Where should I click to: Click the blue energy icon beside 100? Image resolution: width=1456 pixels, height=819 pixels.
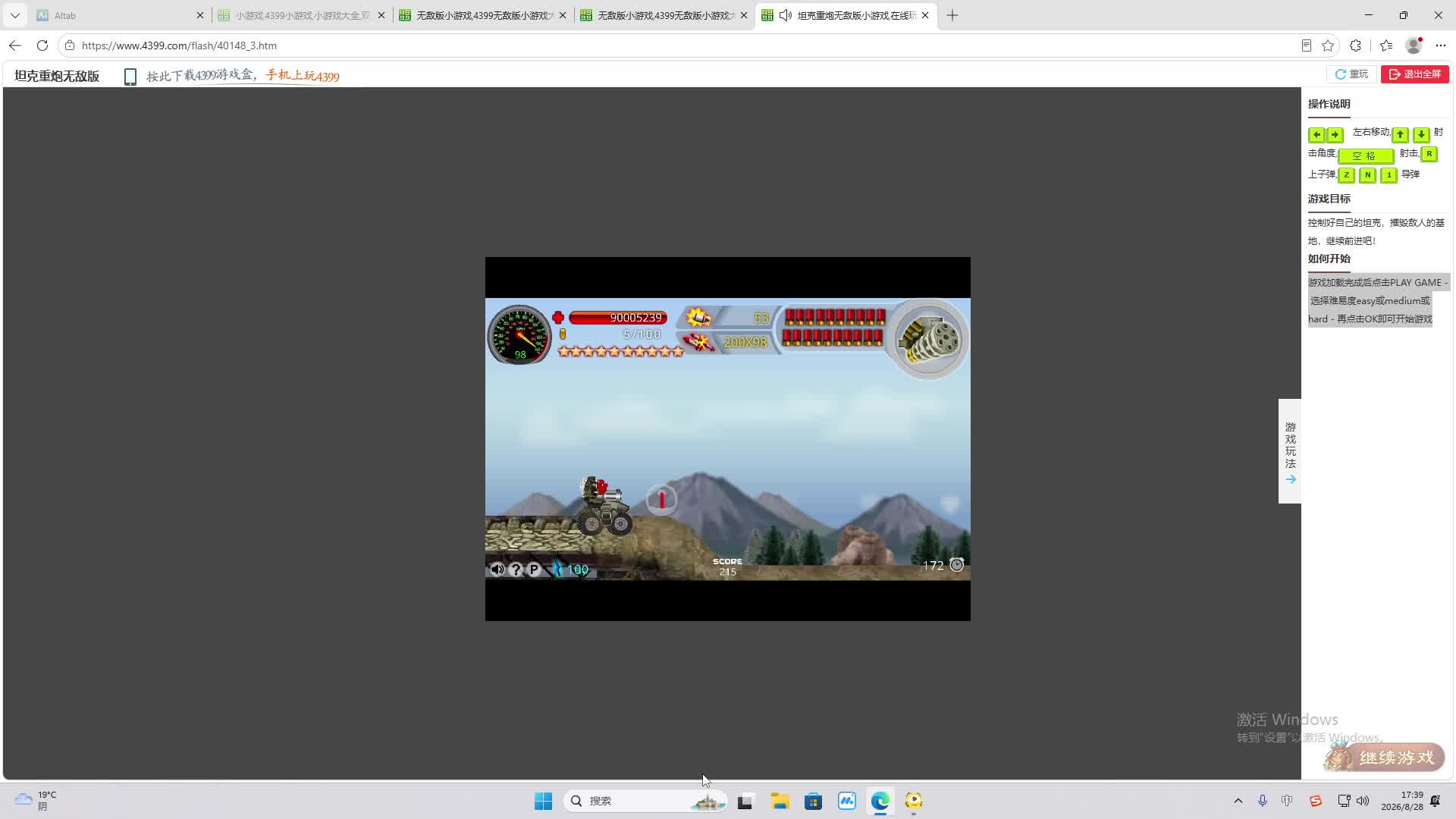coord(558,569)
